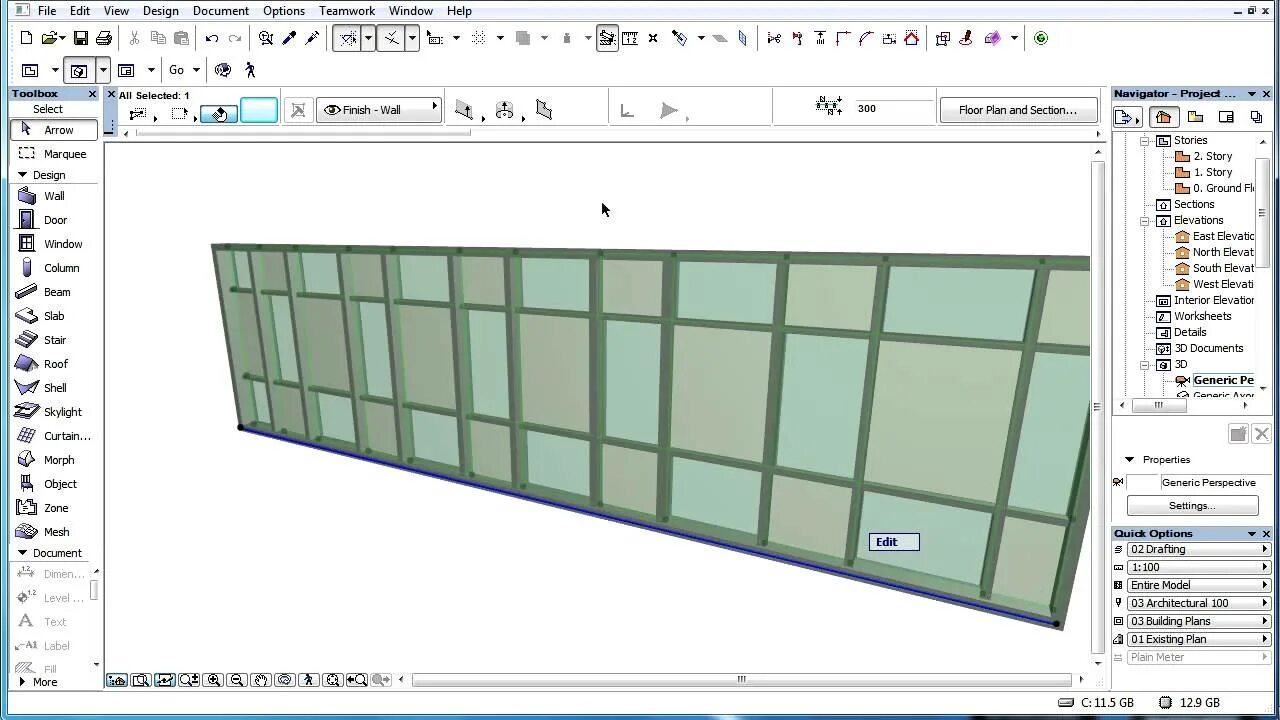Image resolution: width=1280 pixels, height=720 pixels.
Task: Select the Door tool
Action: point(55,220)
